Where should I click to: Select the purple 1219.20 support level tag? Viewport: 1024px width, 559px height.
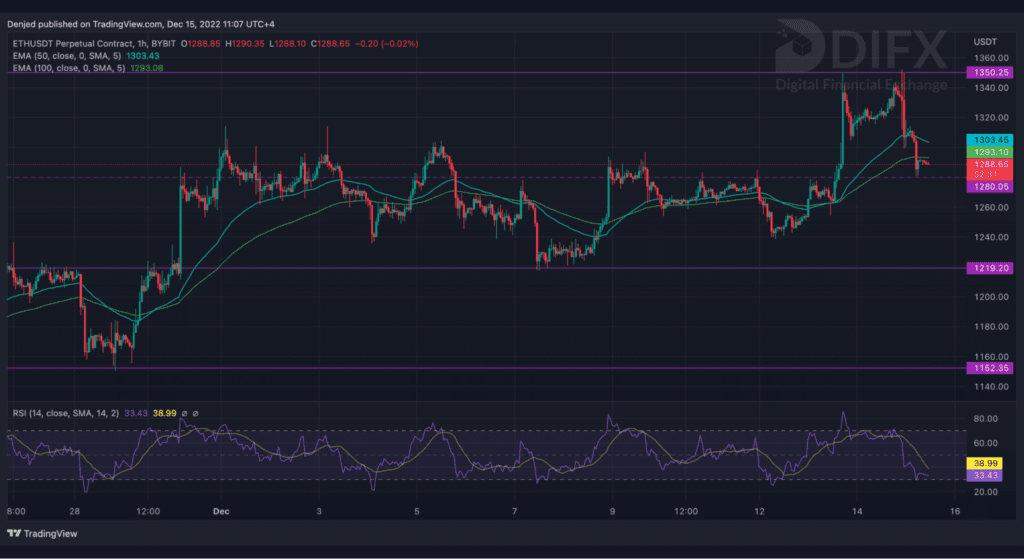click(x=989, y=268)
